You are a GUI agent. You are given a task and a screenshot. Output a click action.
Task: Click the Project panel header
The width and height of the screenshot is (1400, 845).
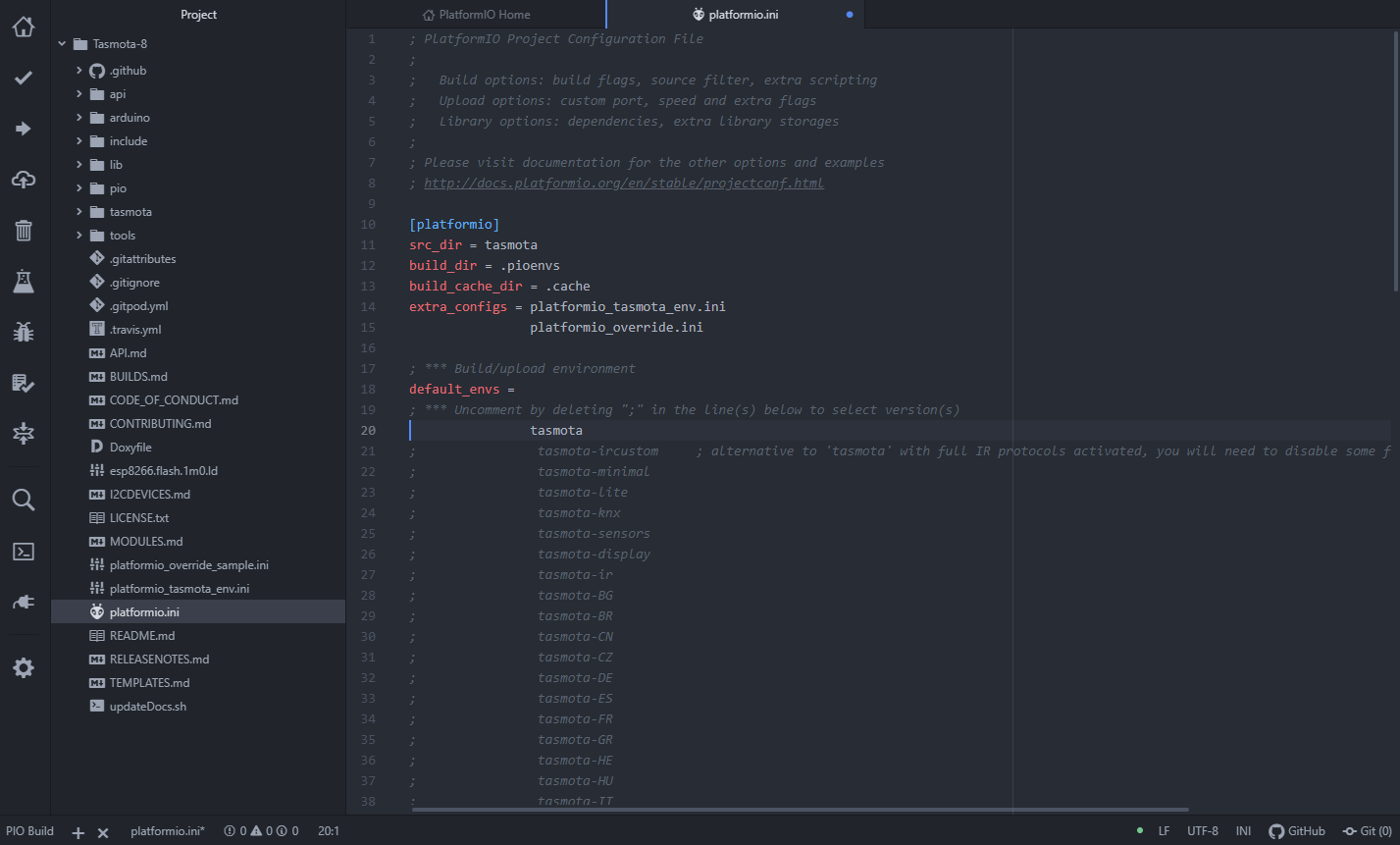tap(198, 15)
